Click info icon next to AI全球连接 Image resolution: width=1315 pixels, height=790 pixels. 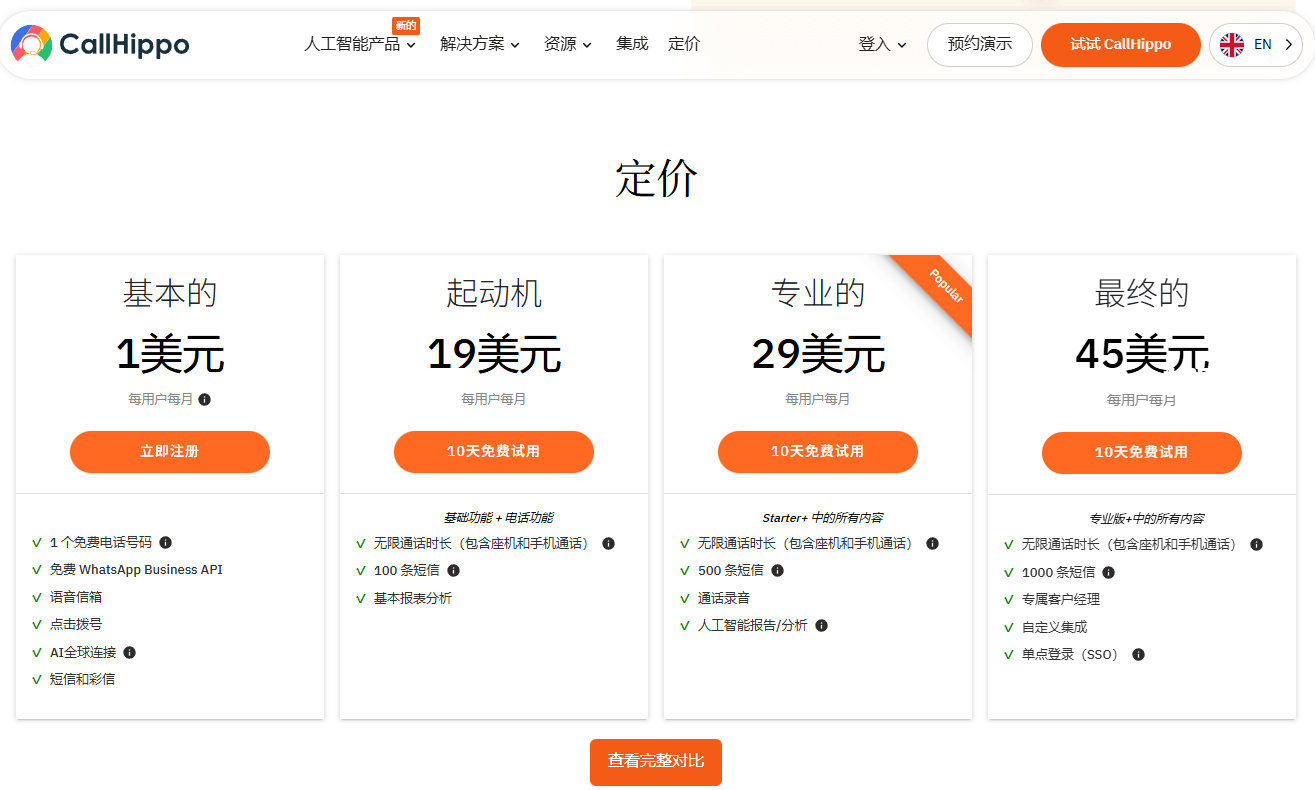click(x=129, y=652)
